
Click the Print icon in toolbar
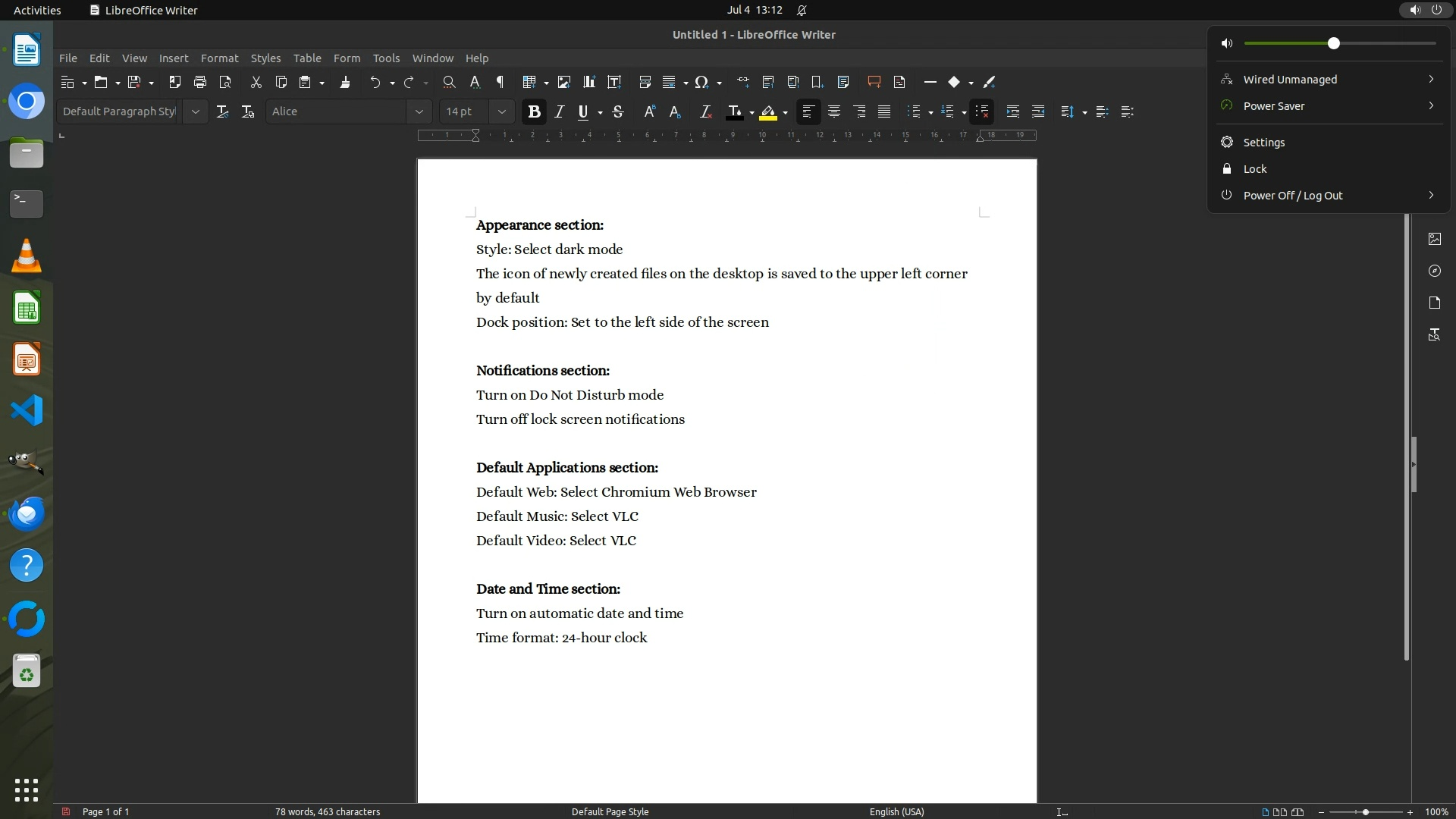tap(200, 82)
